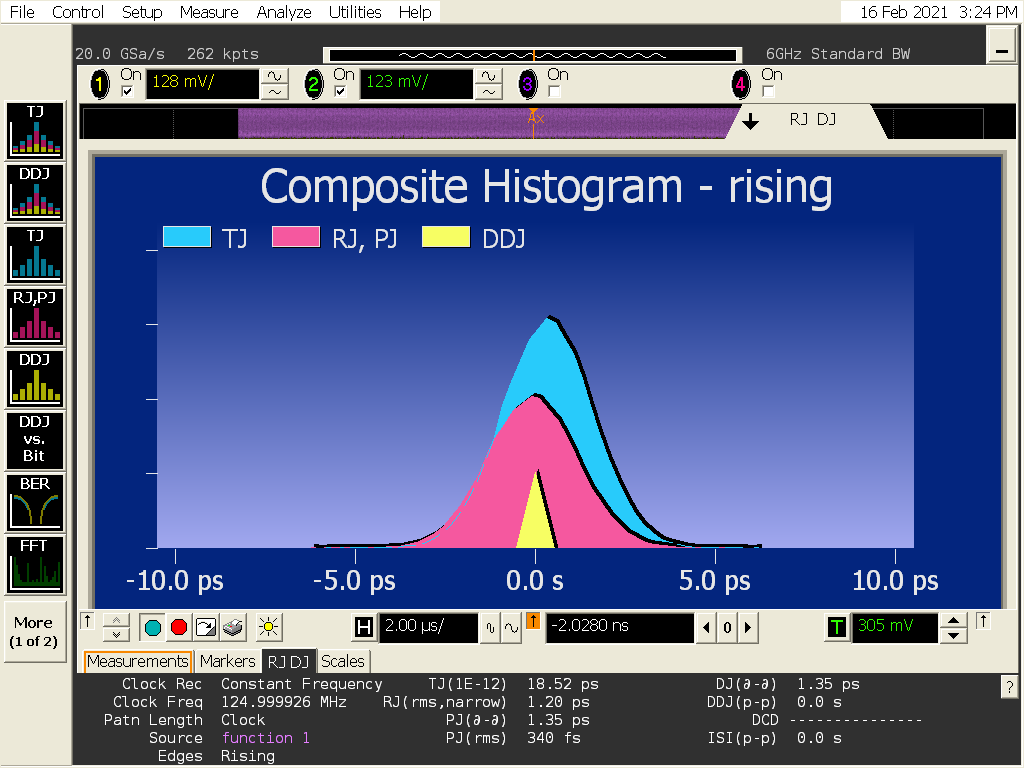Raise trigger level with up arrow
The image size is (1024, 768).
953,620
